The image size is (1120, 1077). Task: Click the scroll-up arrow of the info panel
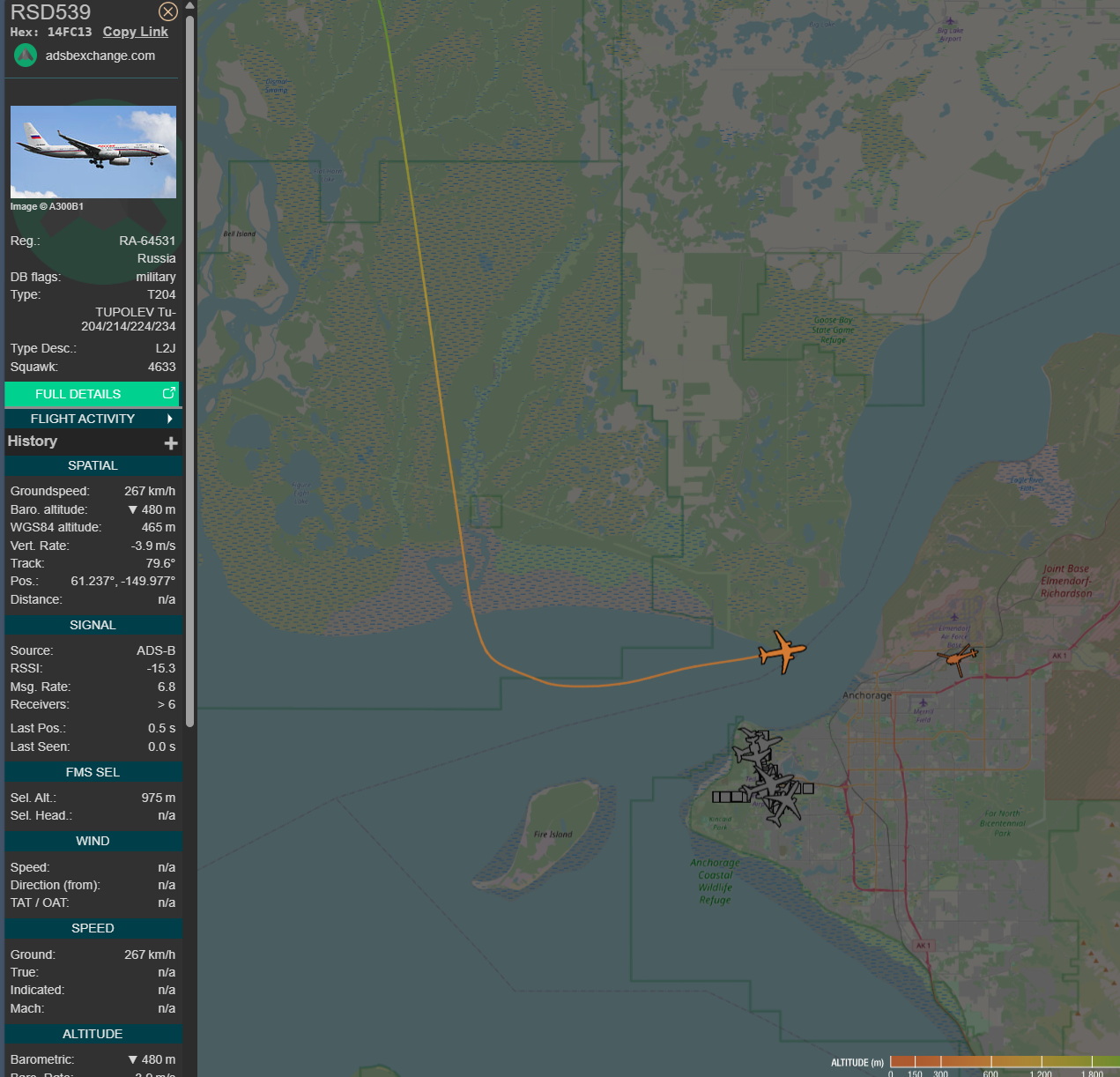point(190,5)
